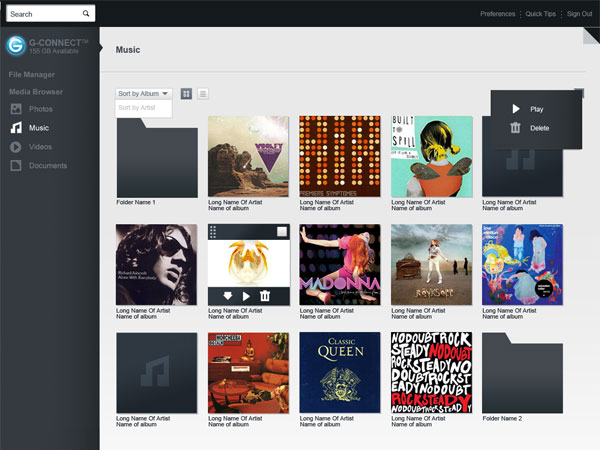Open the Madonna album thumbnail
The width and height of the screenshot is (600, 450).
pyautogui.click(x=340, y=264)
